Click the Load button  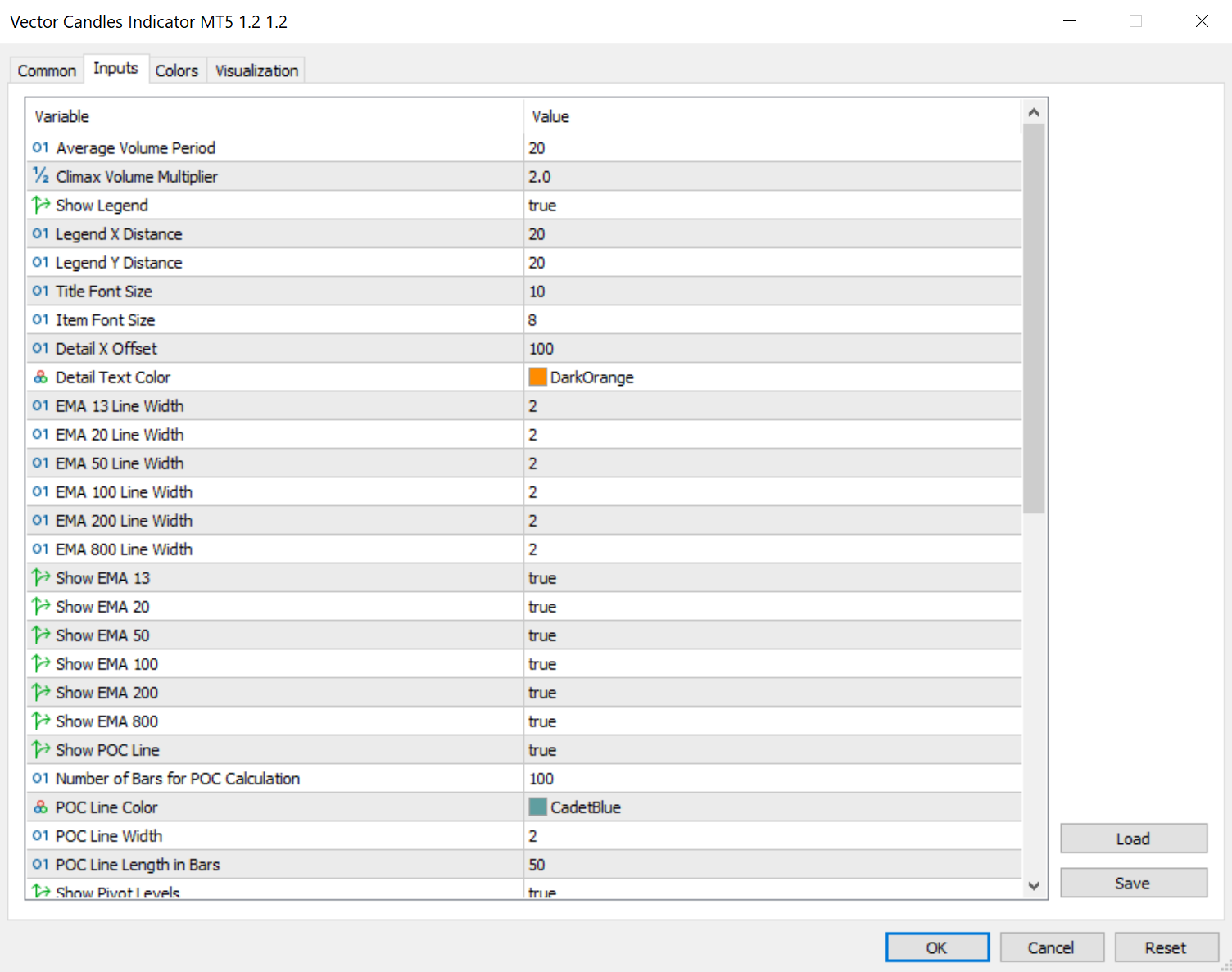click(x=1134, y=839)
